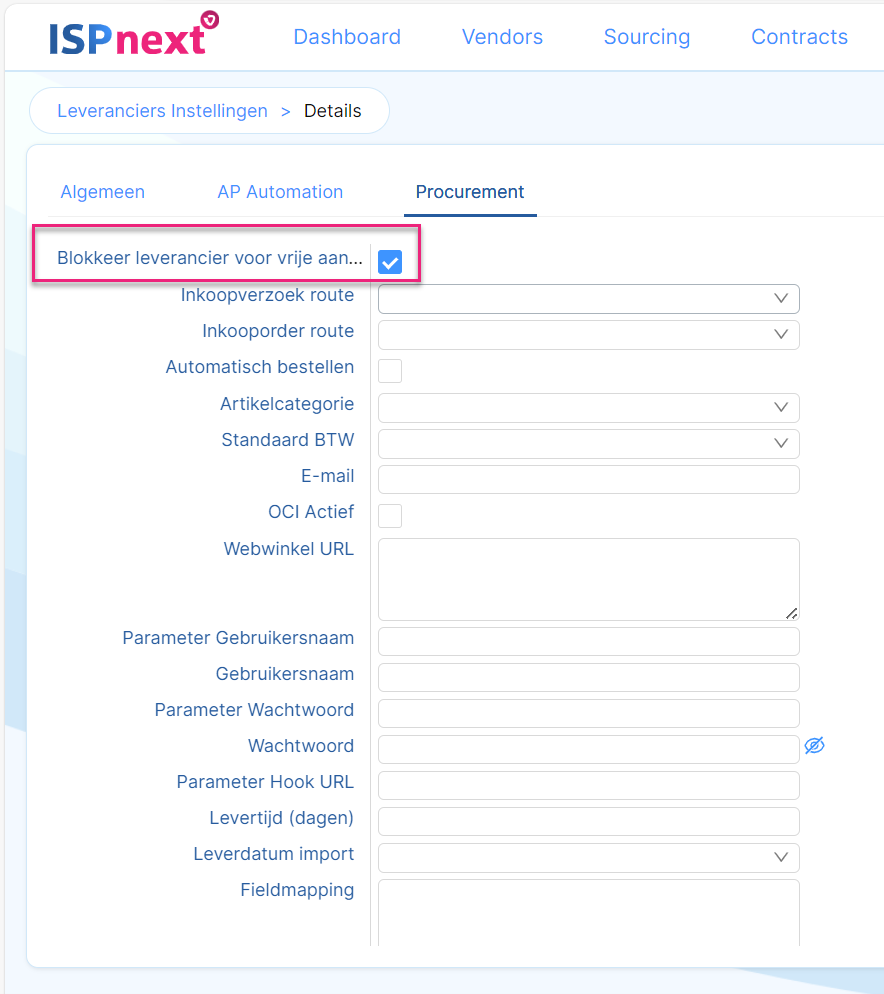
Task: Click the Automatisch bestellen label
Action: [x=260, y=367]
